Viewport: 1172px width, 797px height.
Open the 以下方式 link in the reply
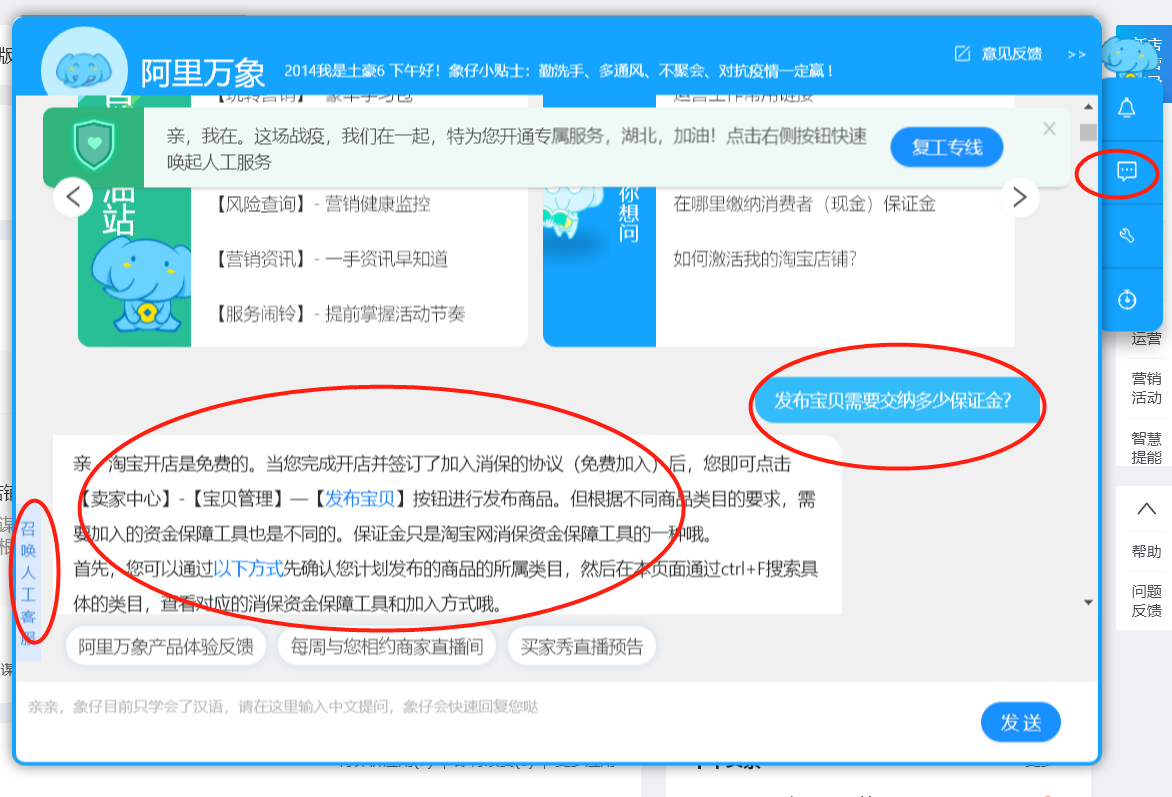(x=249, y=569)
